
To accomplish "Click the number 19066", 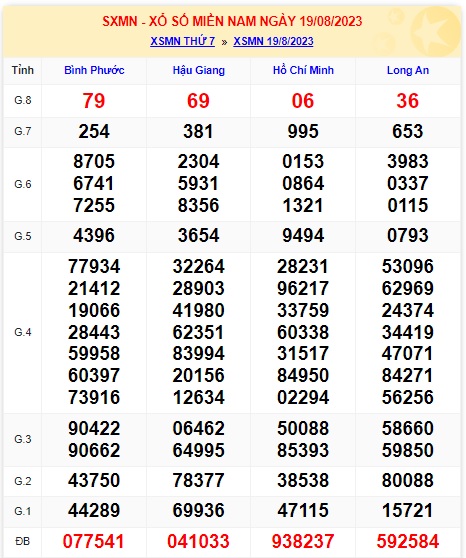I will (94, 310).
